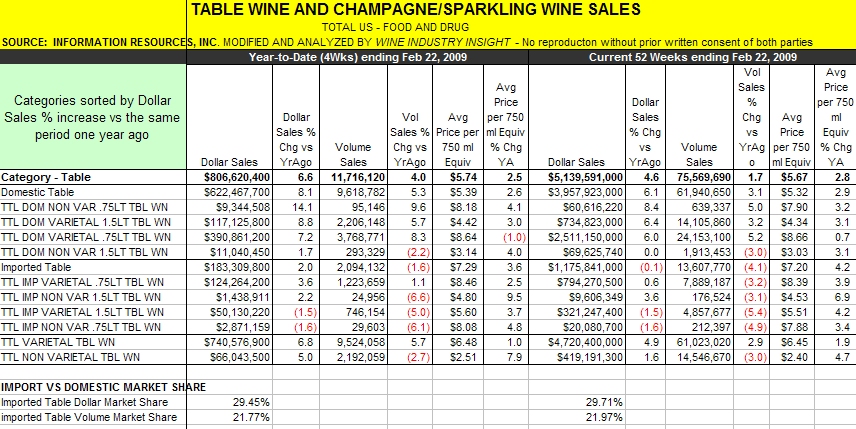Select the TOTAL US - FOOD AND DRUG subtitle
The height and width of the screenshot is (429, 856).
(395, 27)
